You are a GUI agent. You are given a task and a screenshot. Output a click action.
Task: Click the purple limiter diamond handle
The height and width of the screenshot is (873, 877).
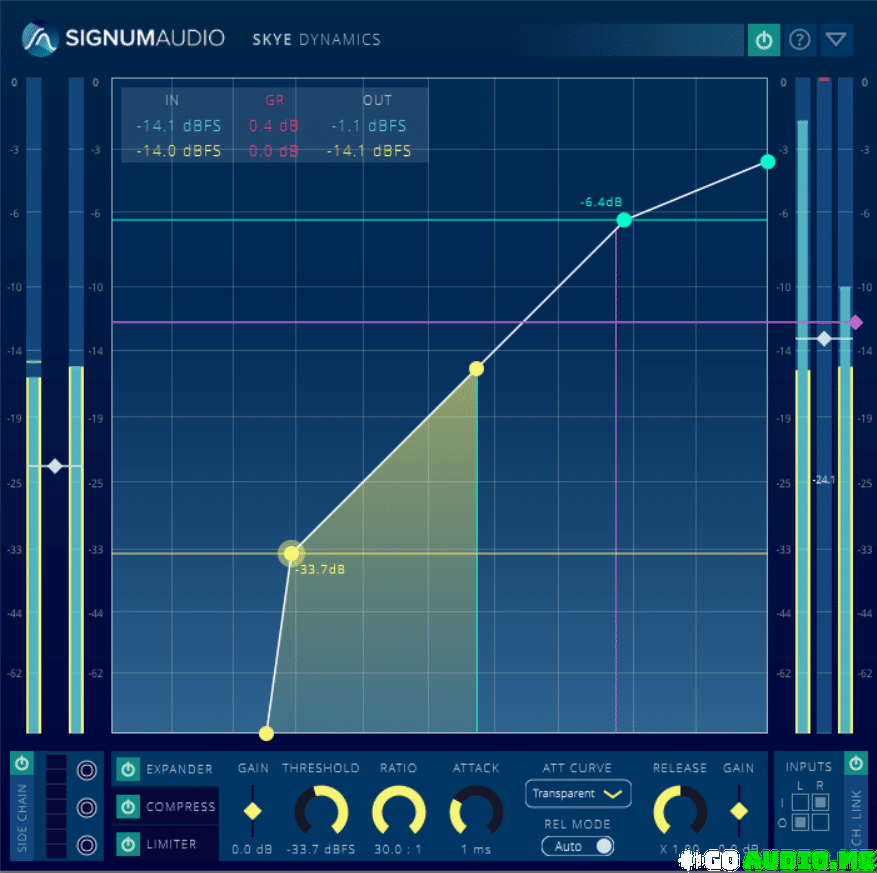[x=855, y=323]
